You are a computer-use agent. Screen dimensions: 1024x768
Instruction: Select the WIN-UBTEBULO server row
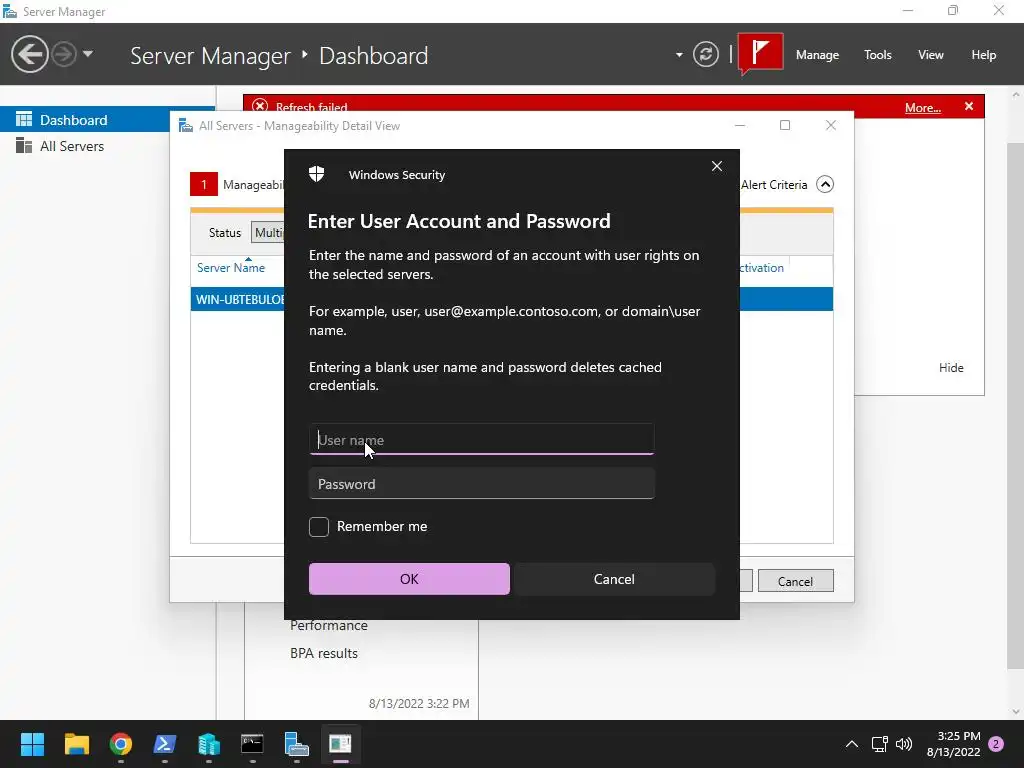pos(511,299)
